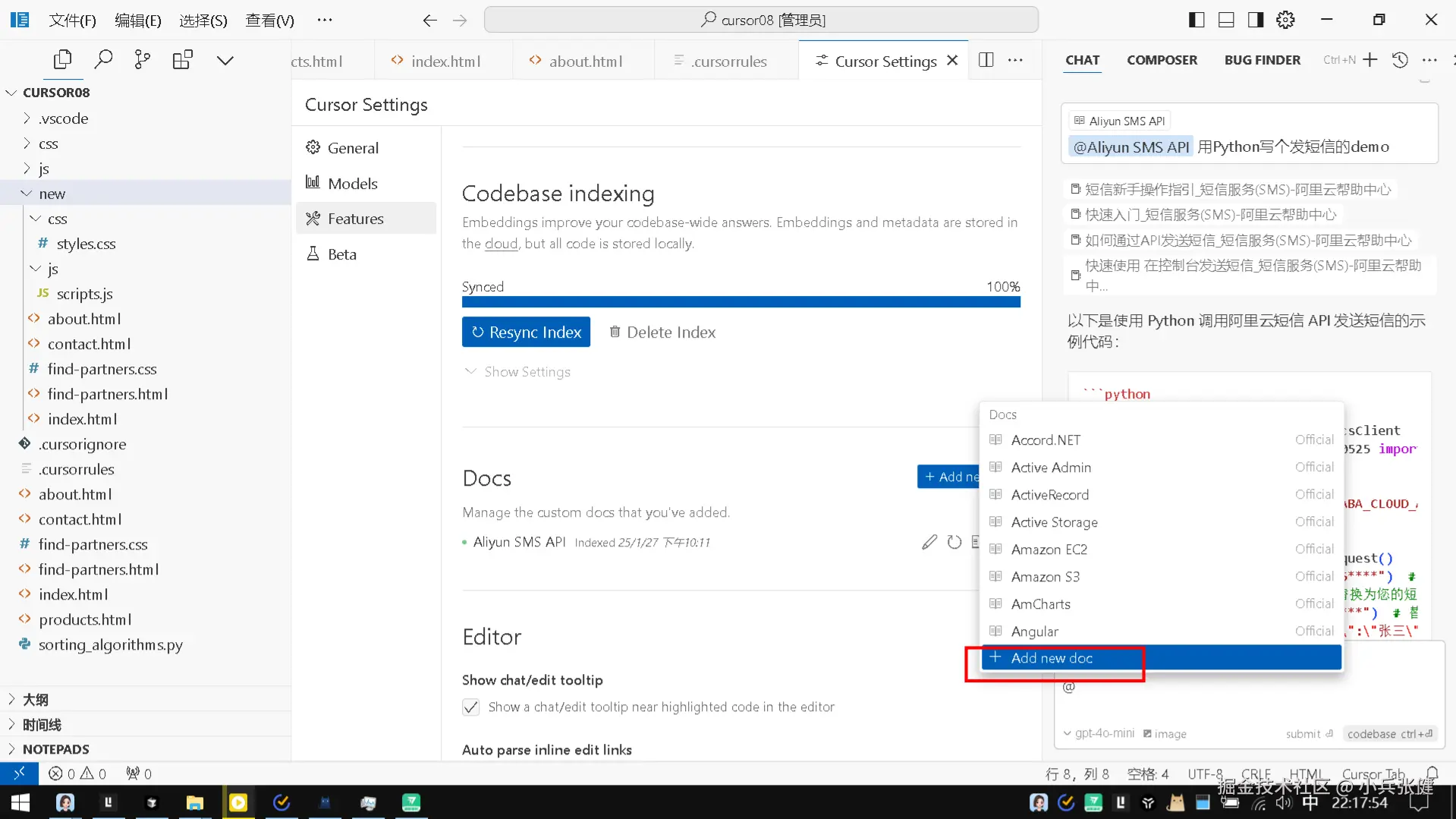Open General settings section

tap(366, 148)
